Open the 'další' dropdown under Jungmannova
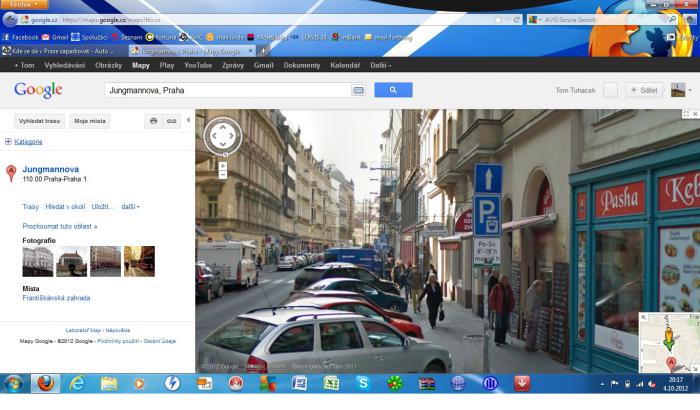 point(130,207)
